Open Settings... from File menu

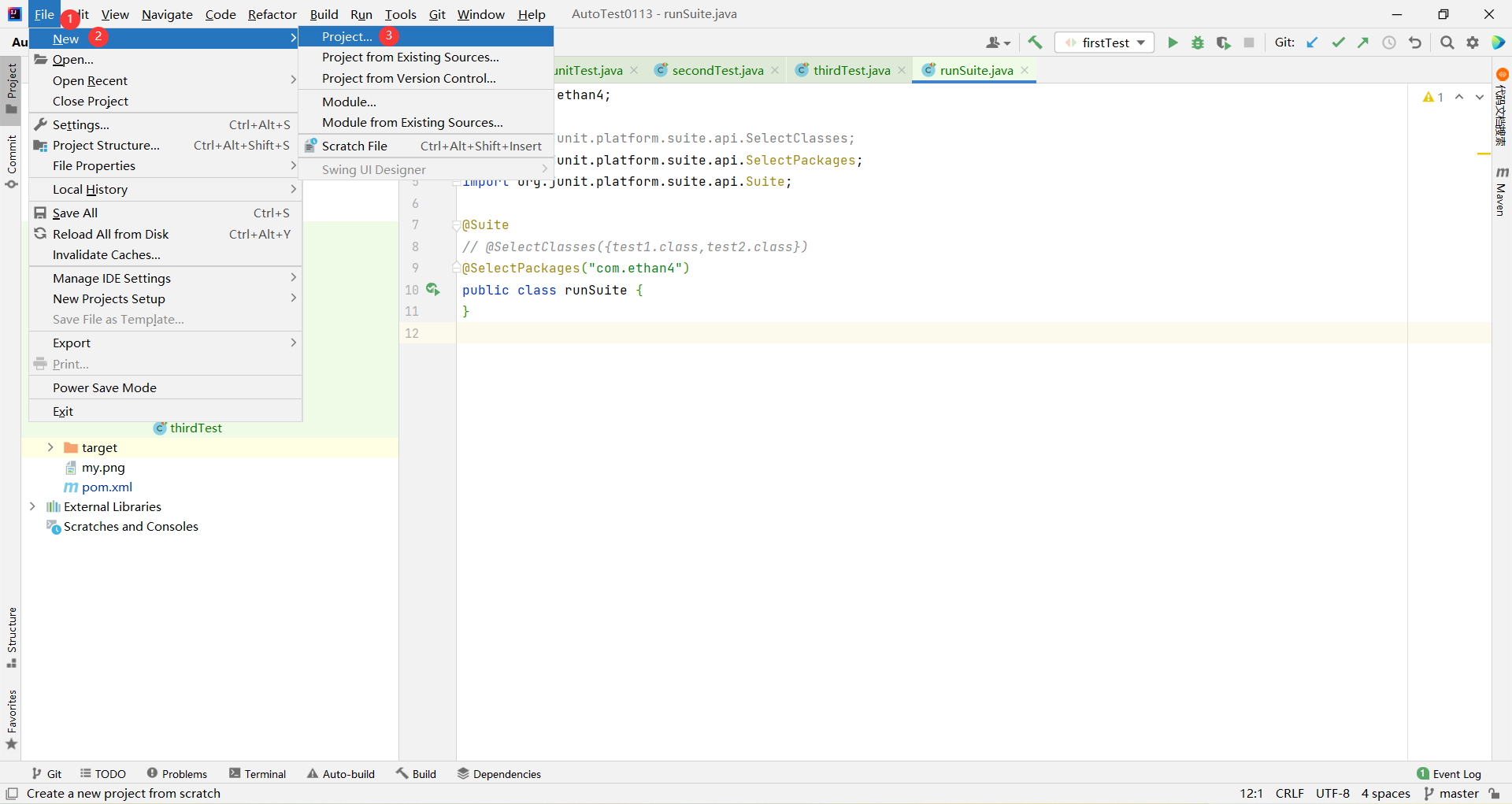[165, 124]
